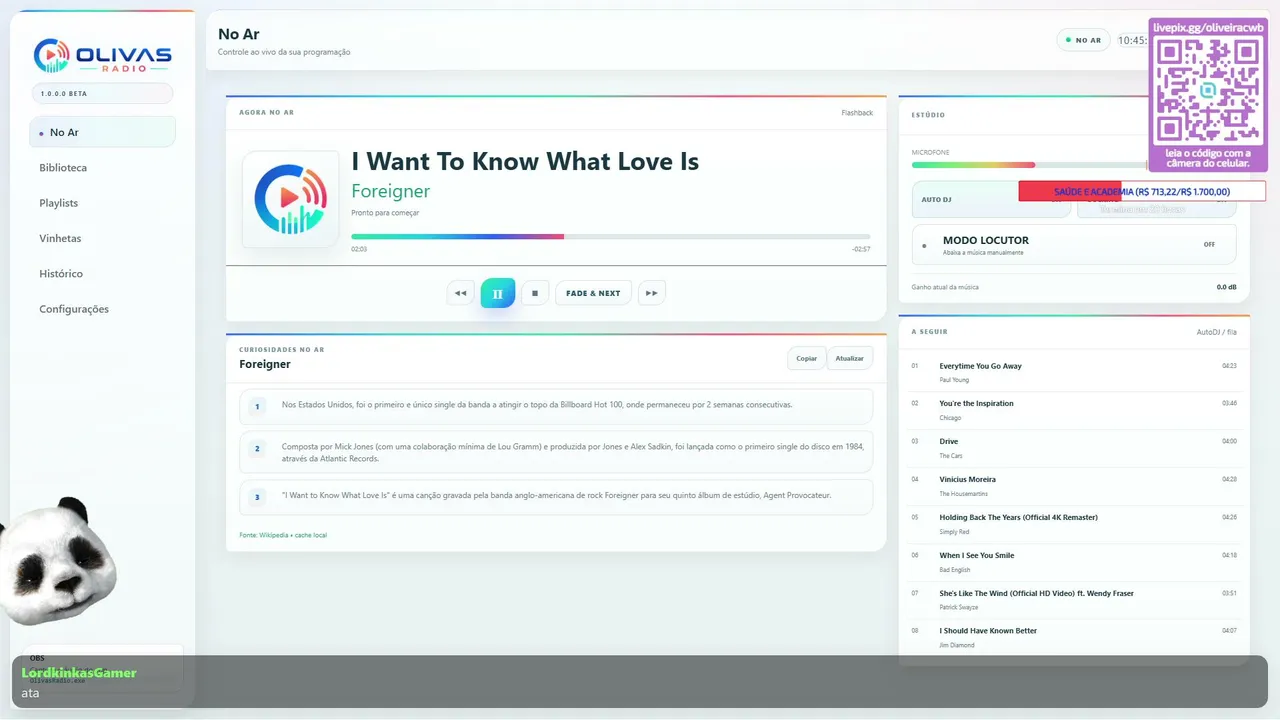Click the Copiar button in Curiosidades
The height and width of the screenshot is (720, 1280).
point(806,358)
